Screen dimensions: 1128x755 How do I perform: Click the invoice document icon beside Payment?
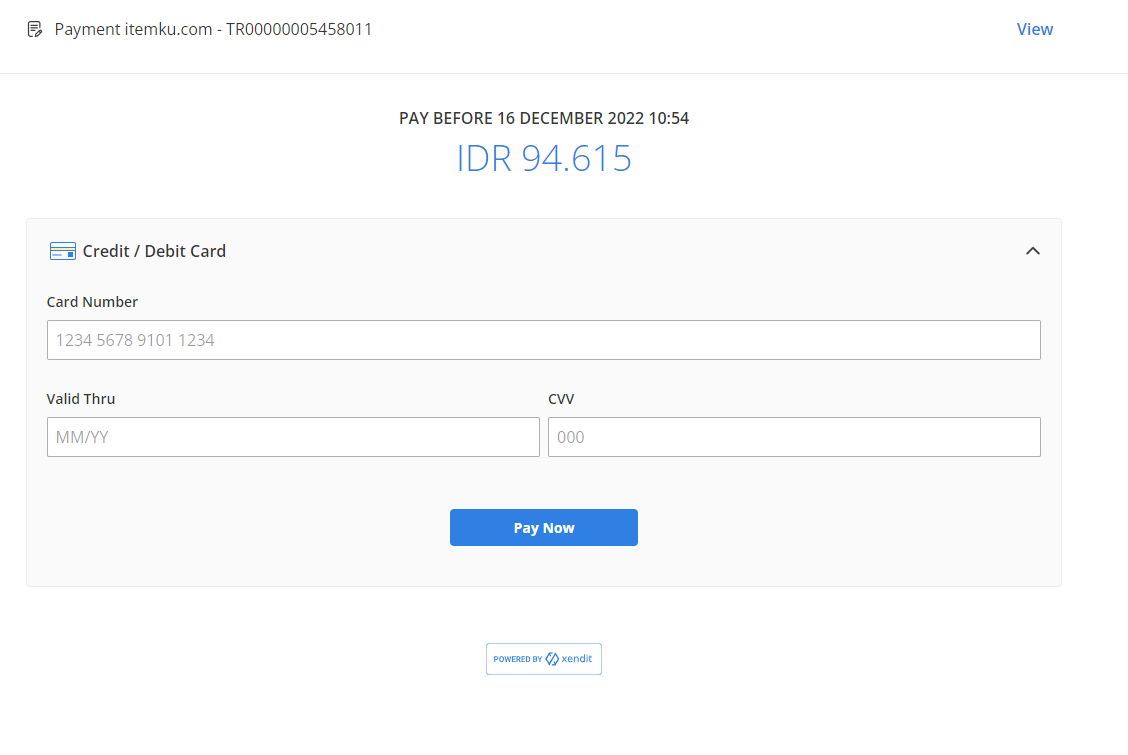(x=35, y=29)
